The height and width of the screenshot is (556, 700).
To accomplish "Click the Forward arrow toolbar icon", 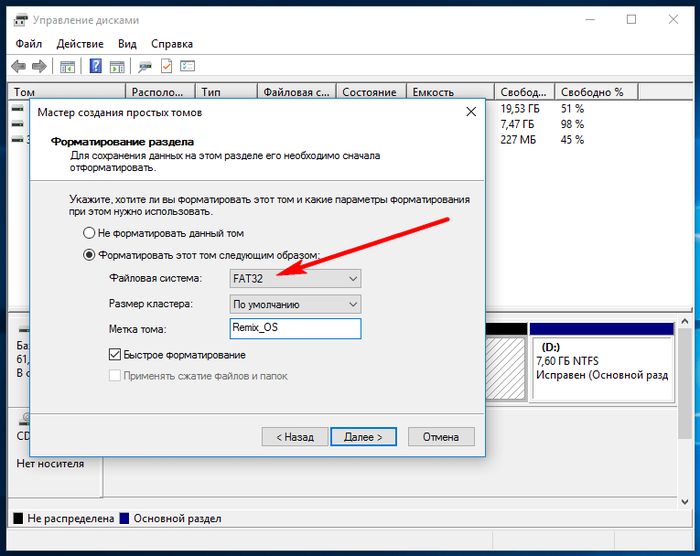I will tap(39, 66).
